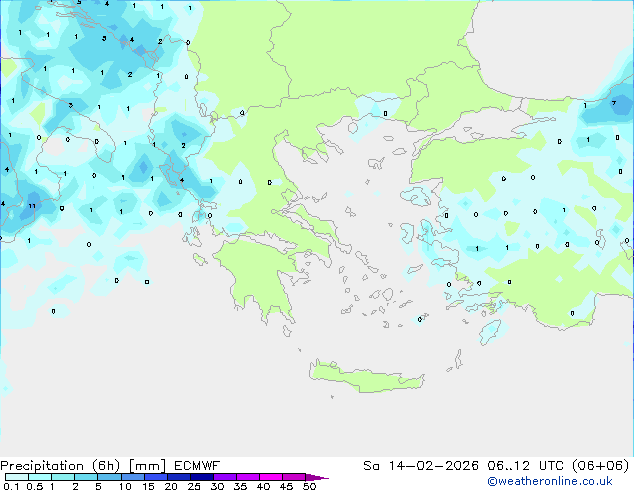Click the legend label '35'
Image resolution: width=634 pixels, height=490 pixels.
pos(240,486)
